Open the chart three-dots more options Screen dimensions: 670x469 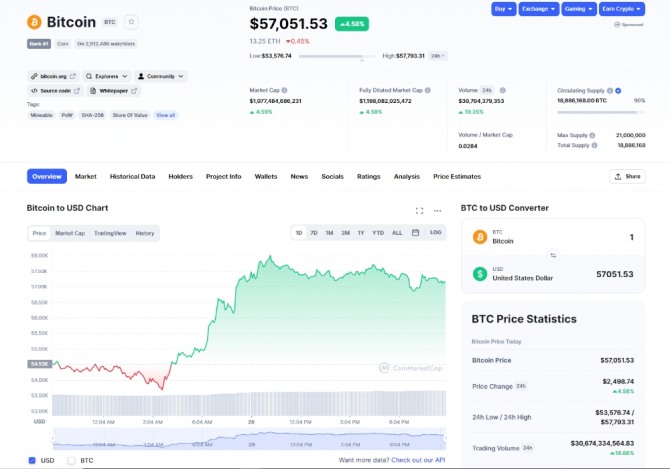tap(438, 211)
